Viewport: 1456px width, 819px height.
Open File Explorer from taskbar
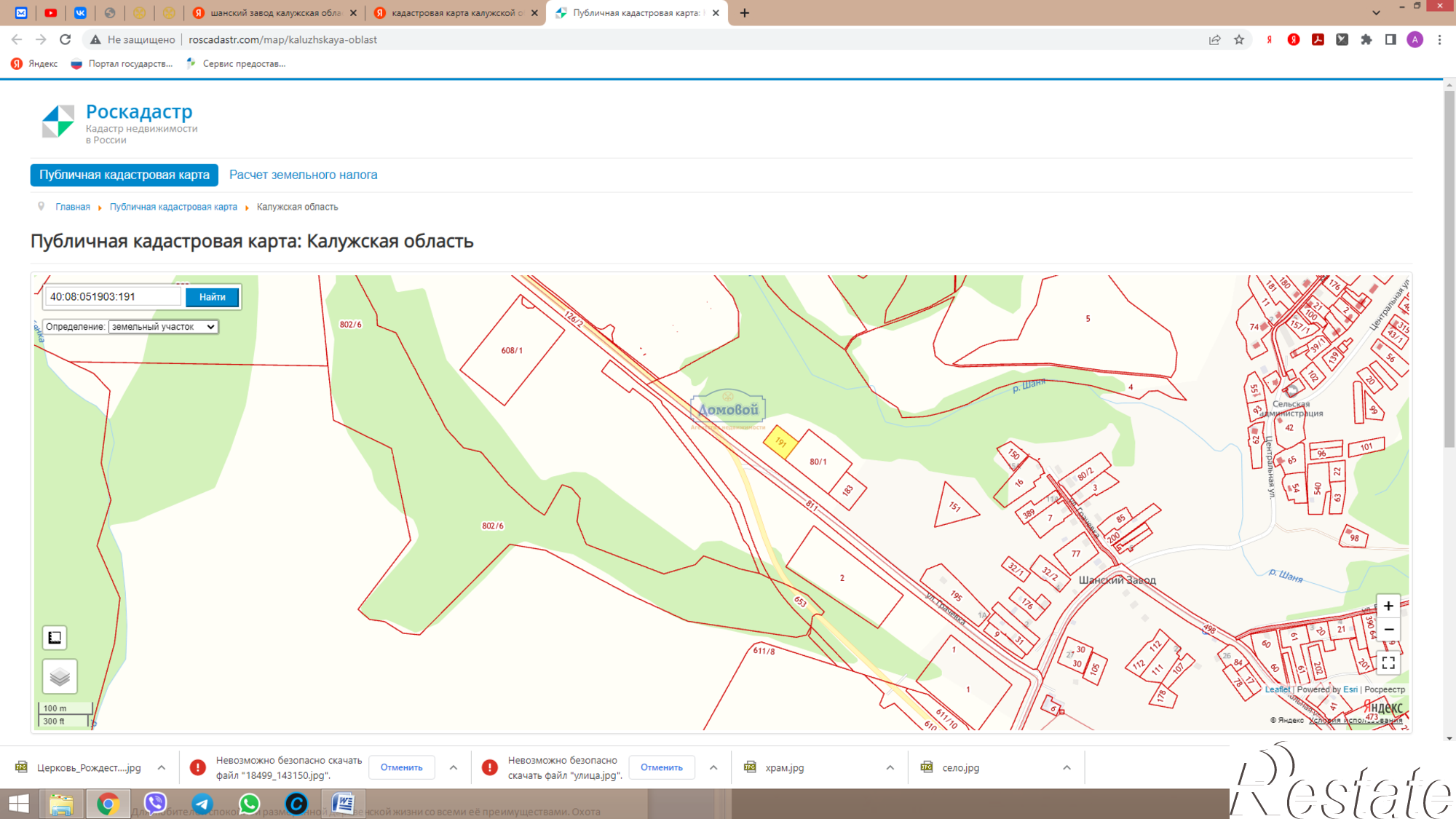coord(62,804)
